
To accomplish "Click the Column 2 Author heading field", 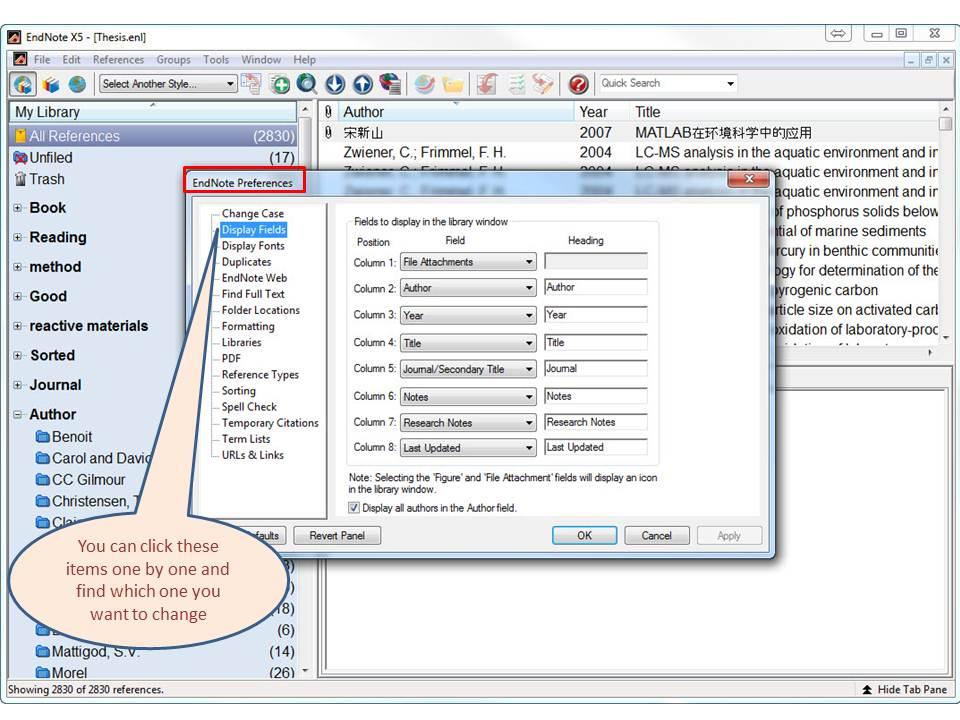I will click(x=596, y=287).
